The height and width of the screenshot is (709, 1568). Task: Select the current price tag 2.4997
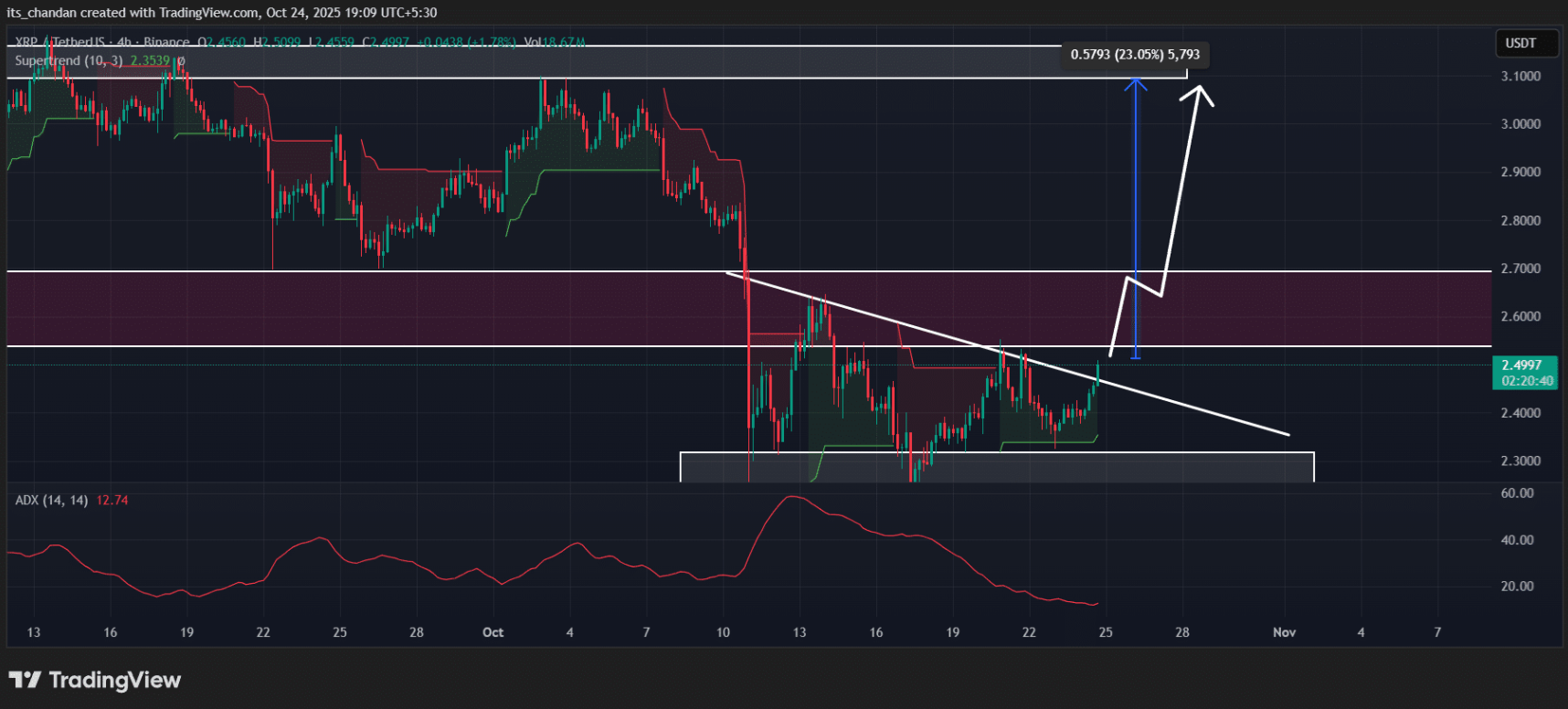click(x=1522, y=365)
